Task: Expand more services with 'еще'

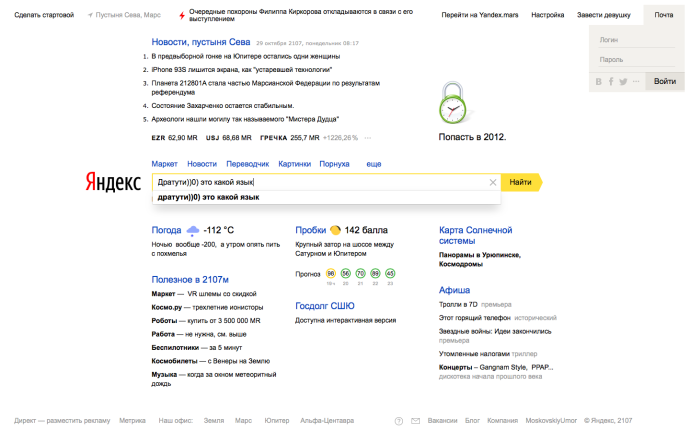Action: (374, 163)
